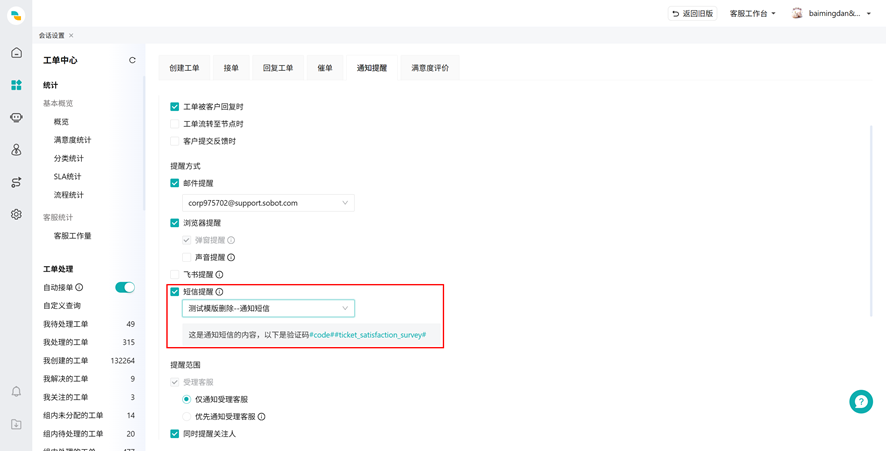
Task: Open the download tasks icon
Action: 16,424
